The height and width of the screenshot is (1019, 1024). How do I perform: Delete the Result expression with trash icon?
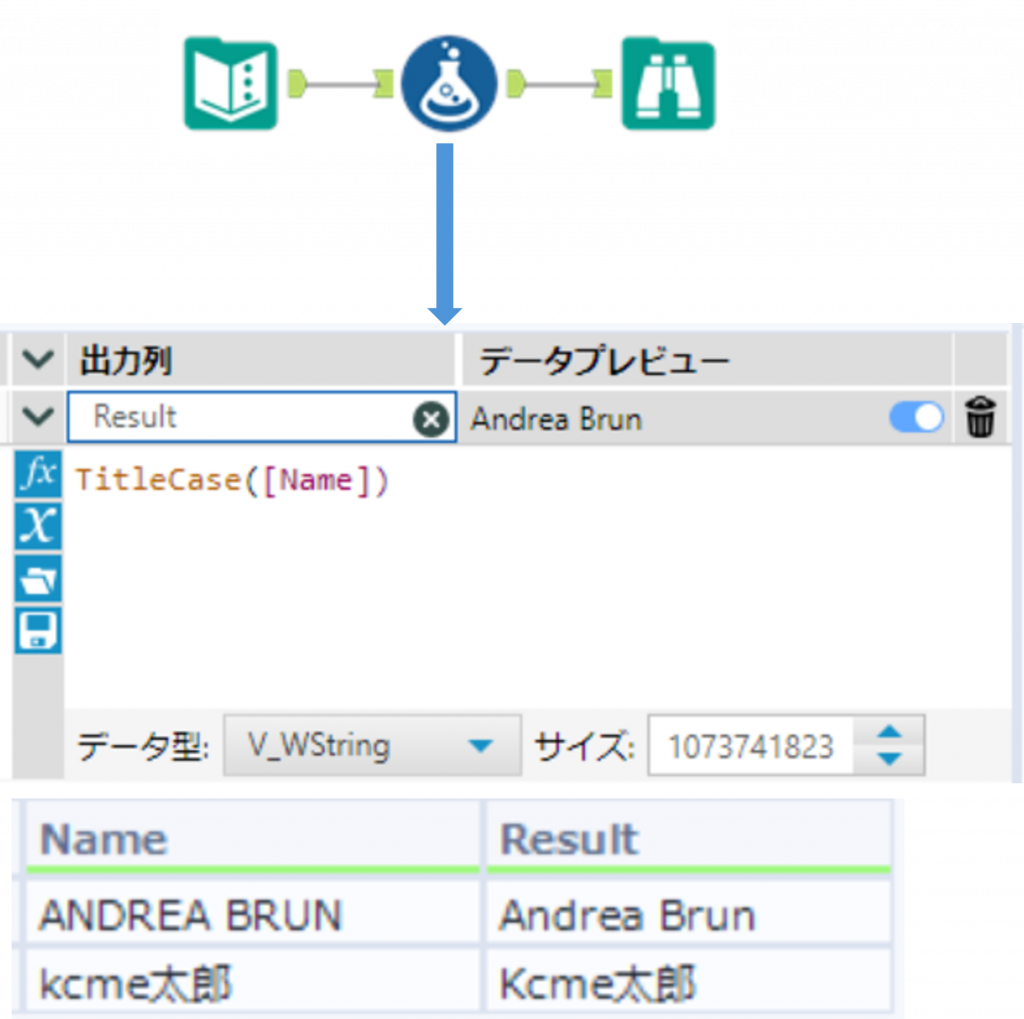980,418
